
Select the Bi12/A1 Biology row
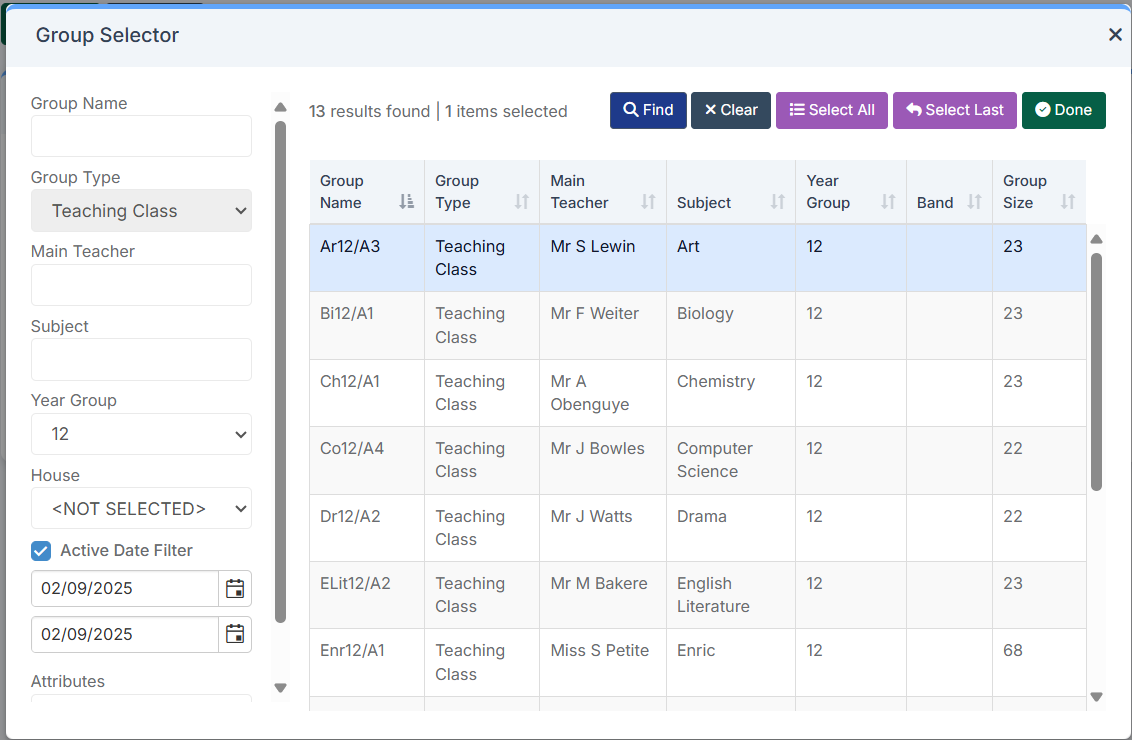697,326
